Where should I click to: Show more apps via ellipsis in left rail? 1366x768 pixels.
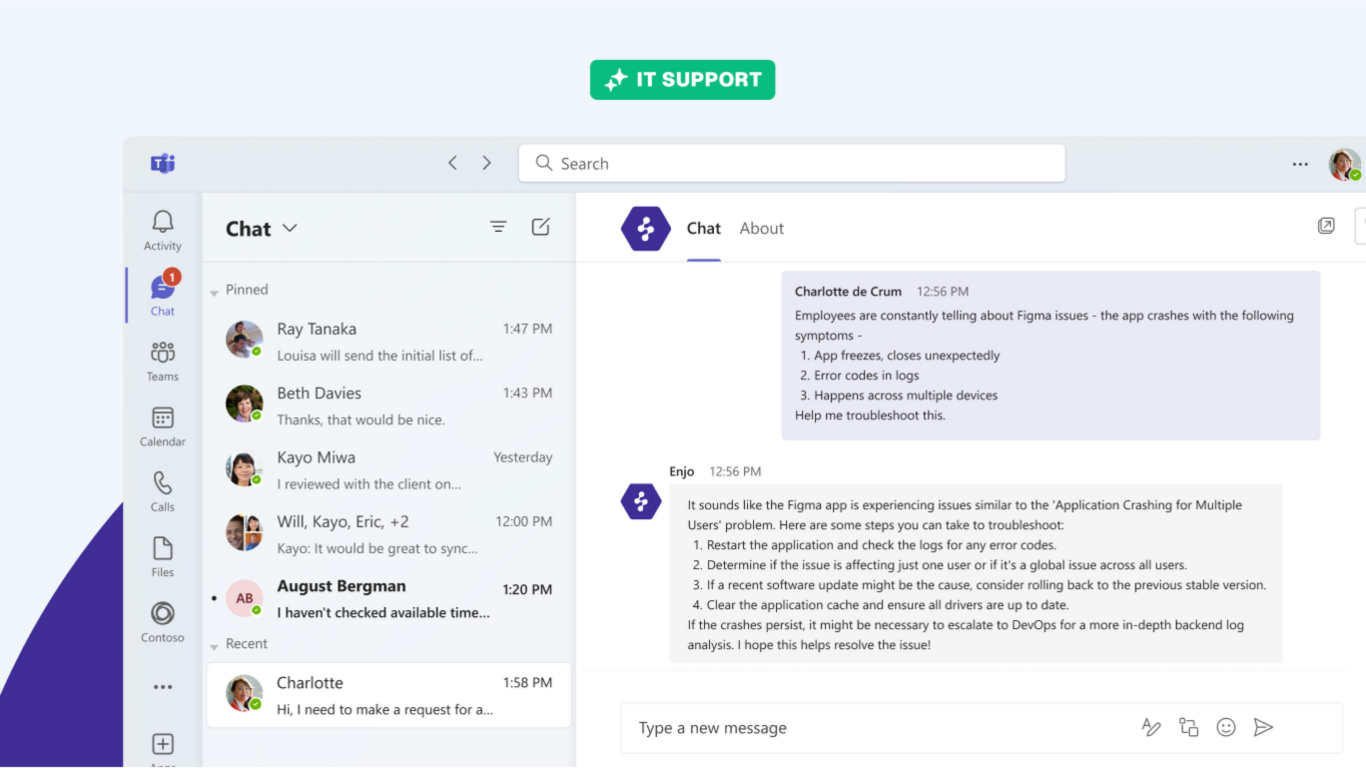(162, 687)
